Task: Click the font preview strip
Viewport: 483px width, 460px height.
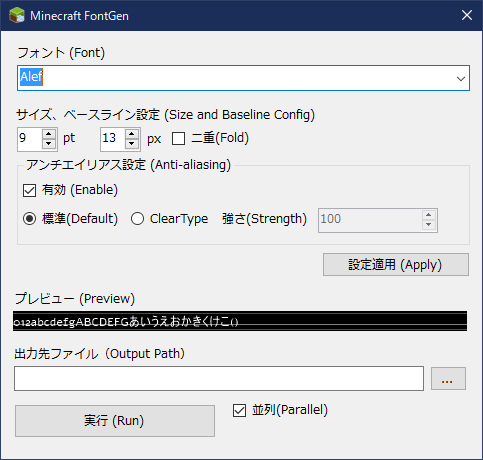Action: (240, 321)
